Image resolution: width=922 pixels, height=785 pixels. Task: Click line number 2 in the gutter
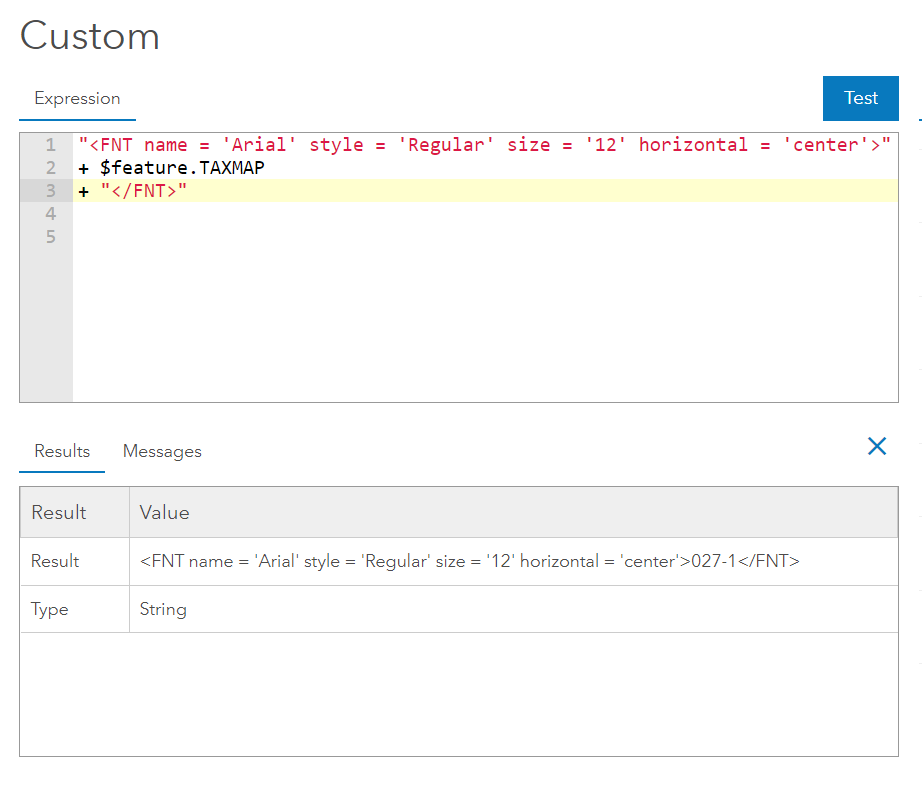50,168
